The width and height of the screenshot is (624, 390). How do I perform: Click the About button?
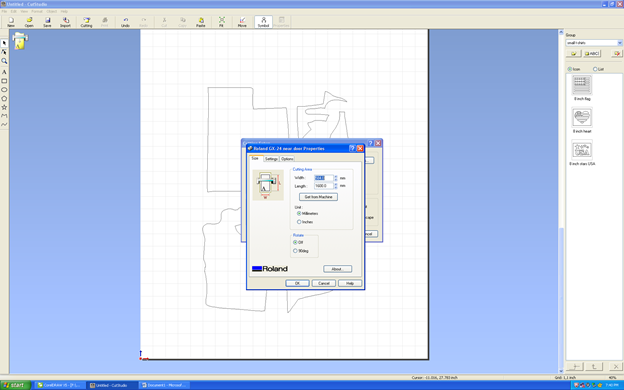[x=337, y=269]
